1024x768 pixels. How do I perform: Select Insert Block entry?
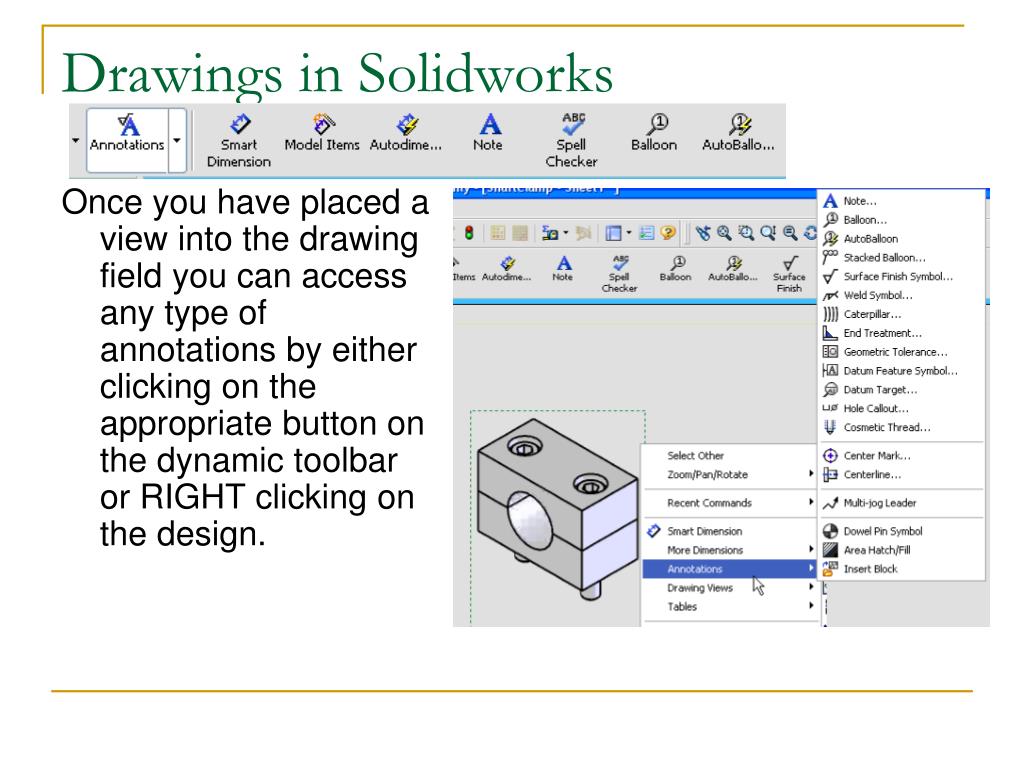click(902, 569)
